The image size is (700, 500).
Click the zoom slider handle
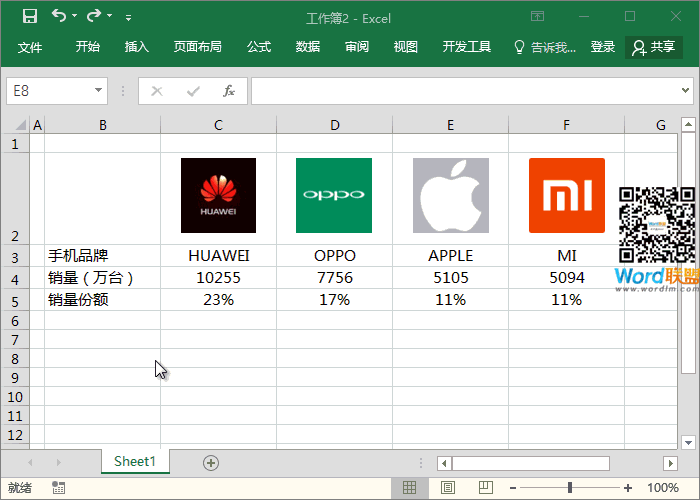(570, 488)
